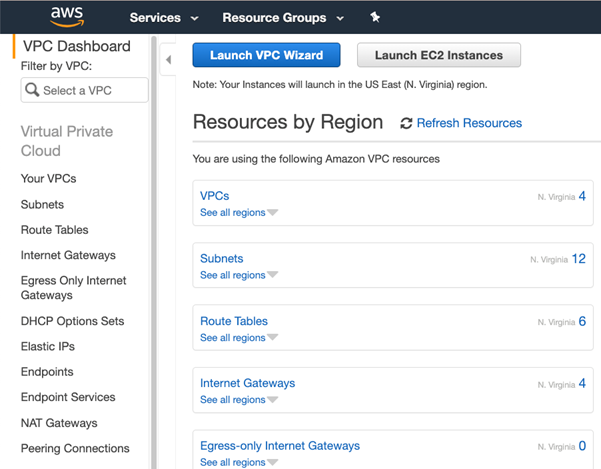
Task: Open Egress Only Internet Gateways in sidebar
Action: coord(73,288)
